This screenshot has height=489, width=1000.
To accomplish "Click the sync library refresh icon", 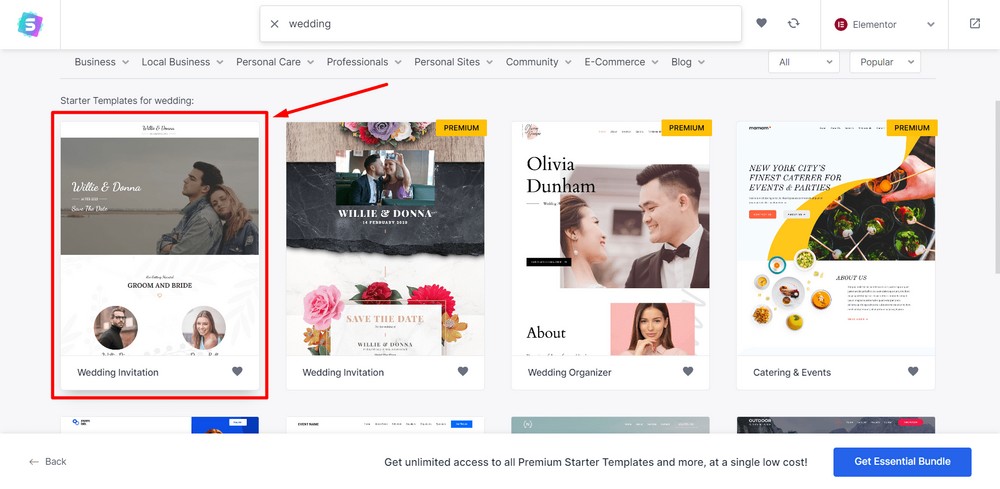I will point(793,23).
